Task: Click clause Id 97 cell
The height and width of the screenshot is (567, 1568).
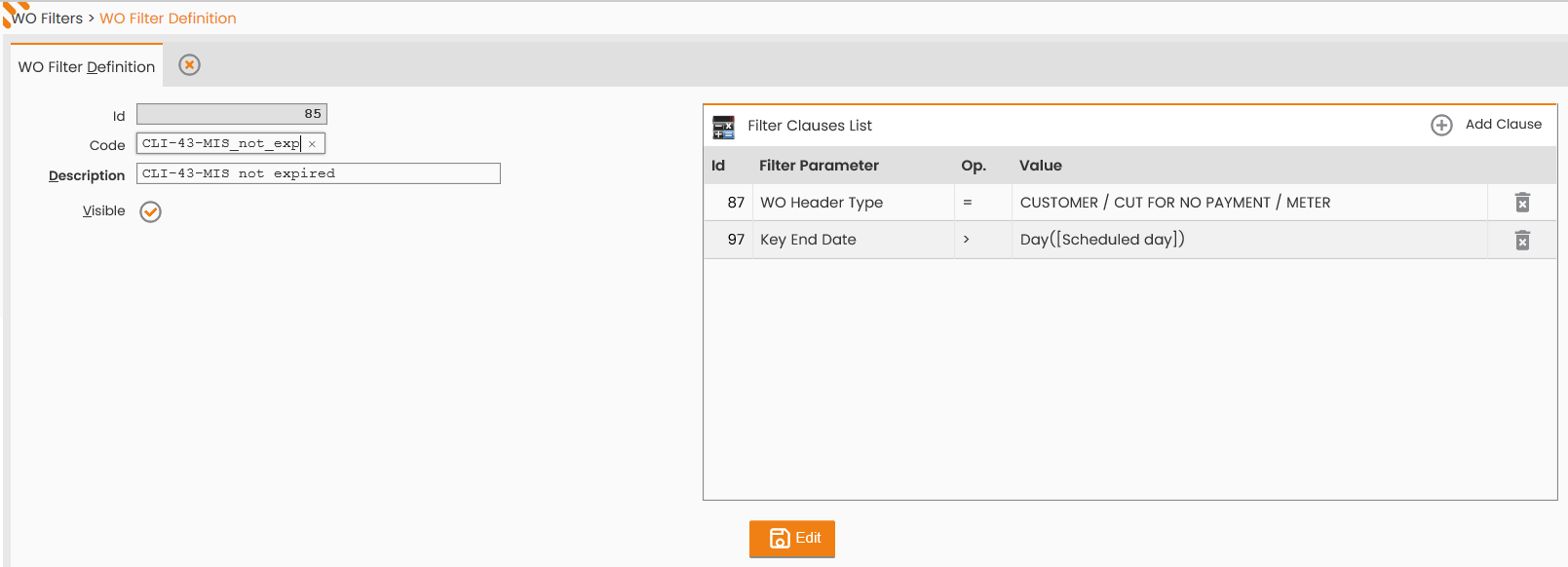Action: tap(728, 240)
